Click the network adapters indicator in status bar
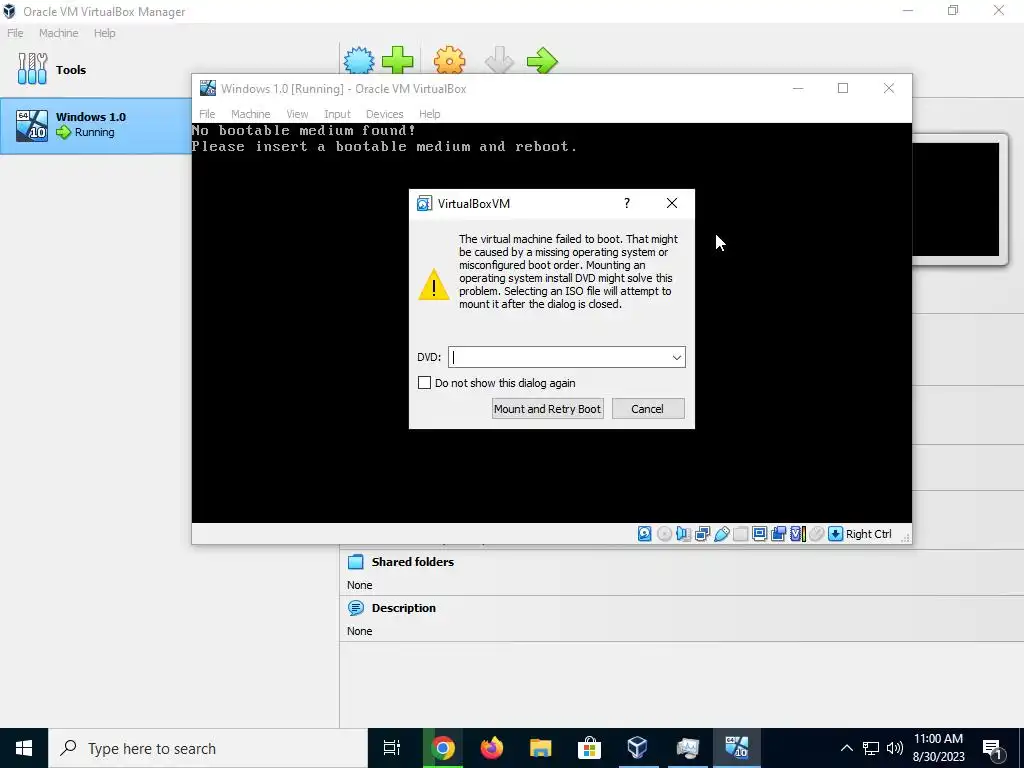Image resolution: width=1024 pixels, height=768 pixels. tap(703, 534)
